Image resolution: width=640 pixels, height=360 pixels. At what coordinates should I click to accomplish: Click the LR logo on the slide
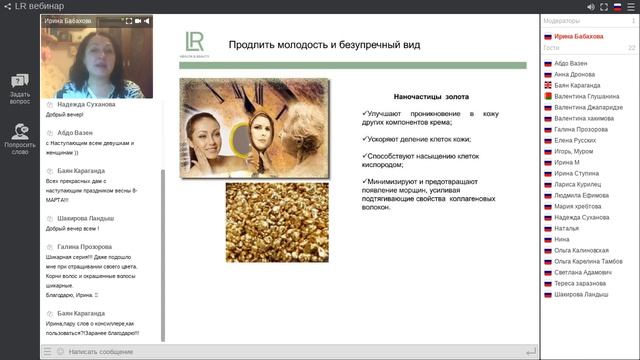[x=194, y=44]
